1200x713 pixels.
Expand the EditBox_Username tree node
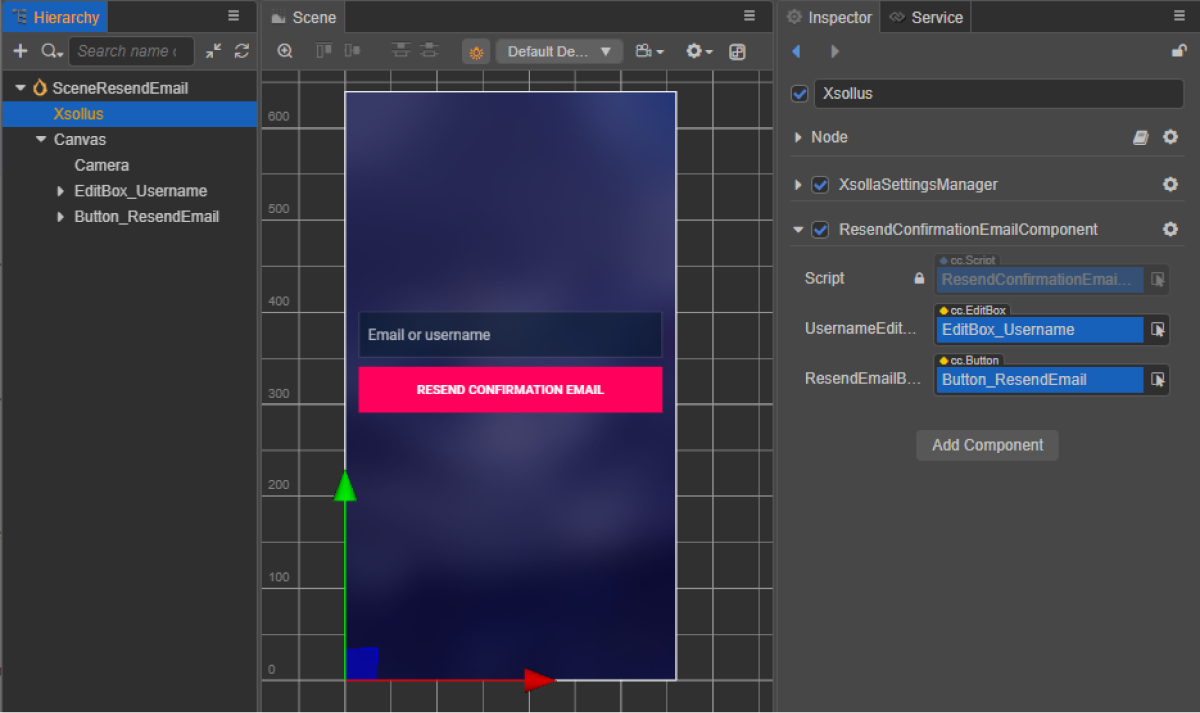point(61,191)
